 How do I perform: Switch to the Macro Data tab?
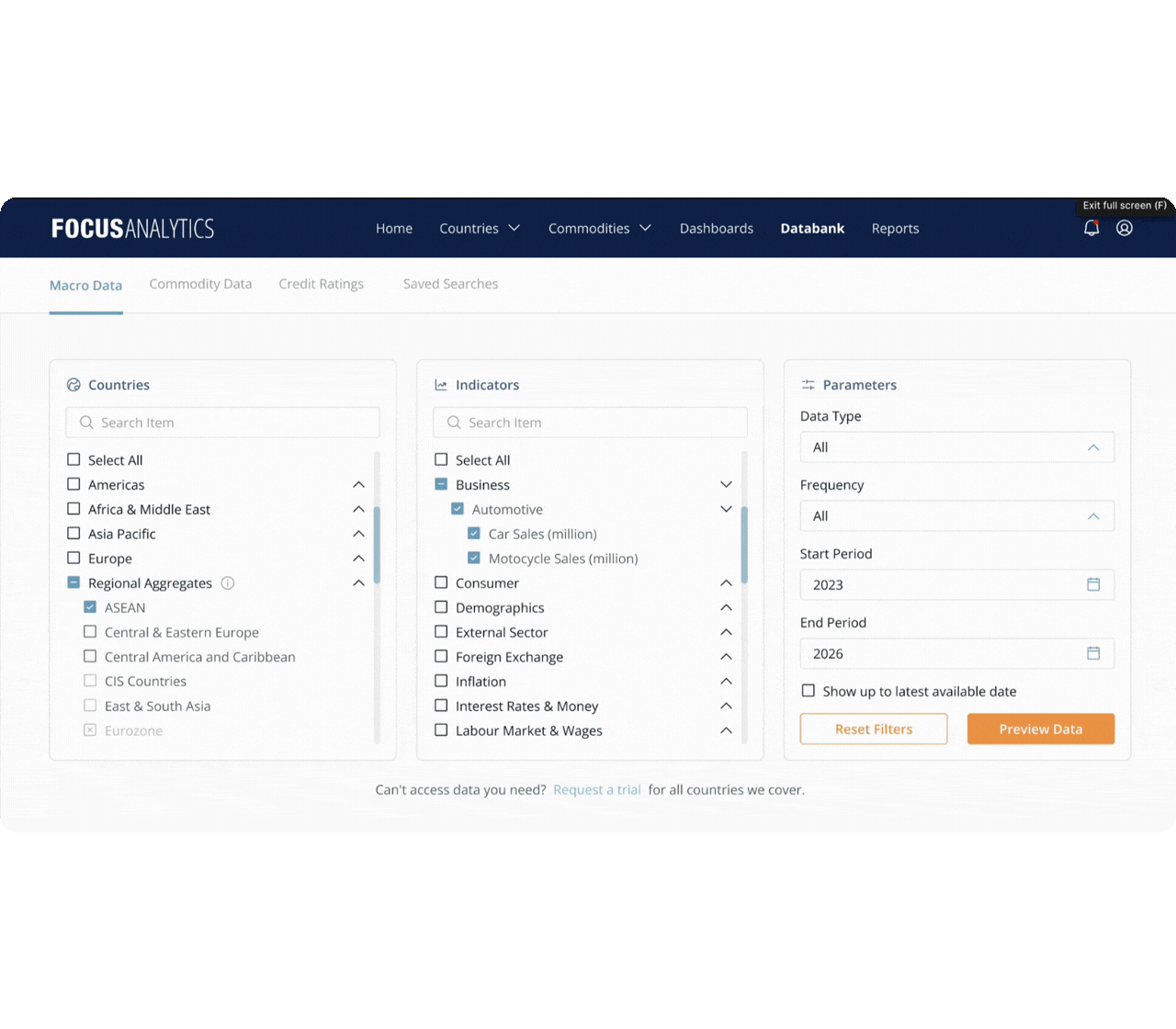tap(85, 286)
